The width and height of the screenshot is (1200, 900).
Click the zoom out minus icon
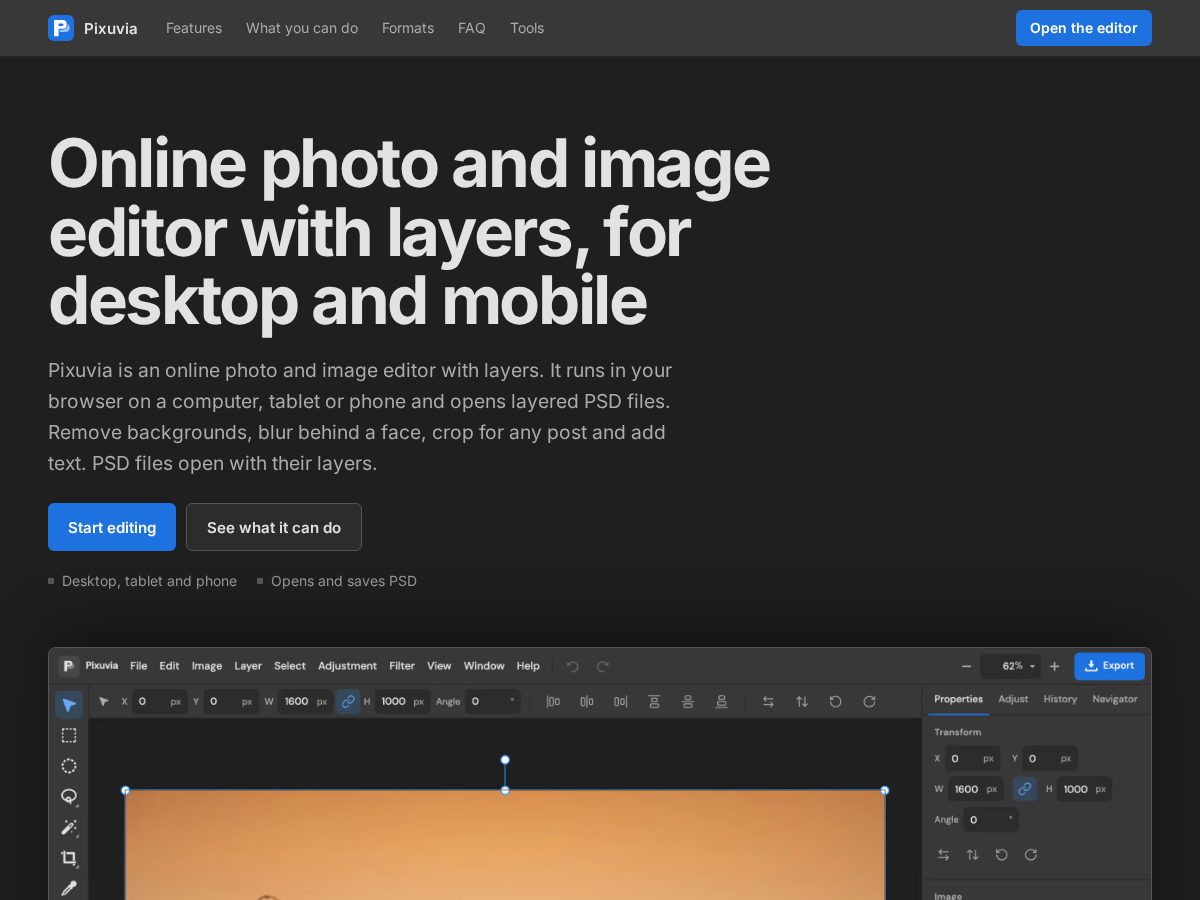(966, 666)
